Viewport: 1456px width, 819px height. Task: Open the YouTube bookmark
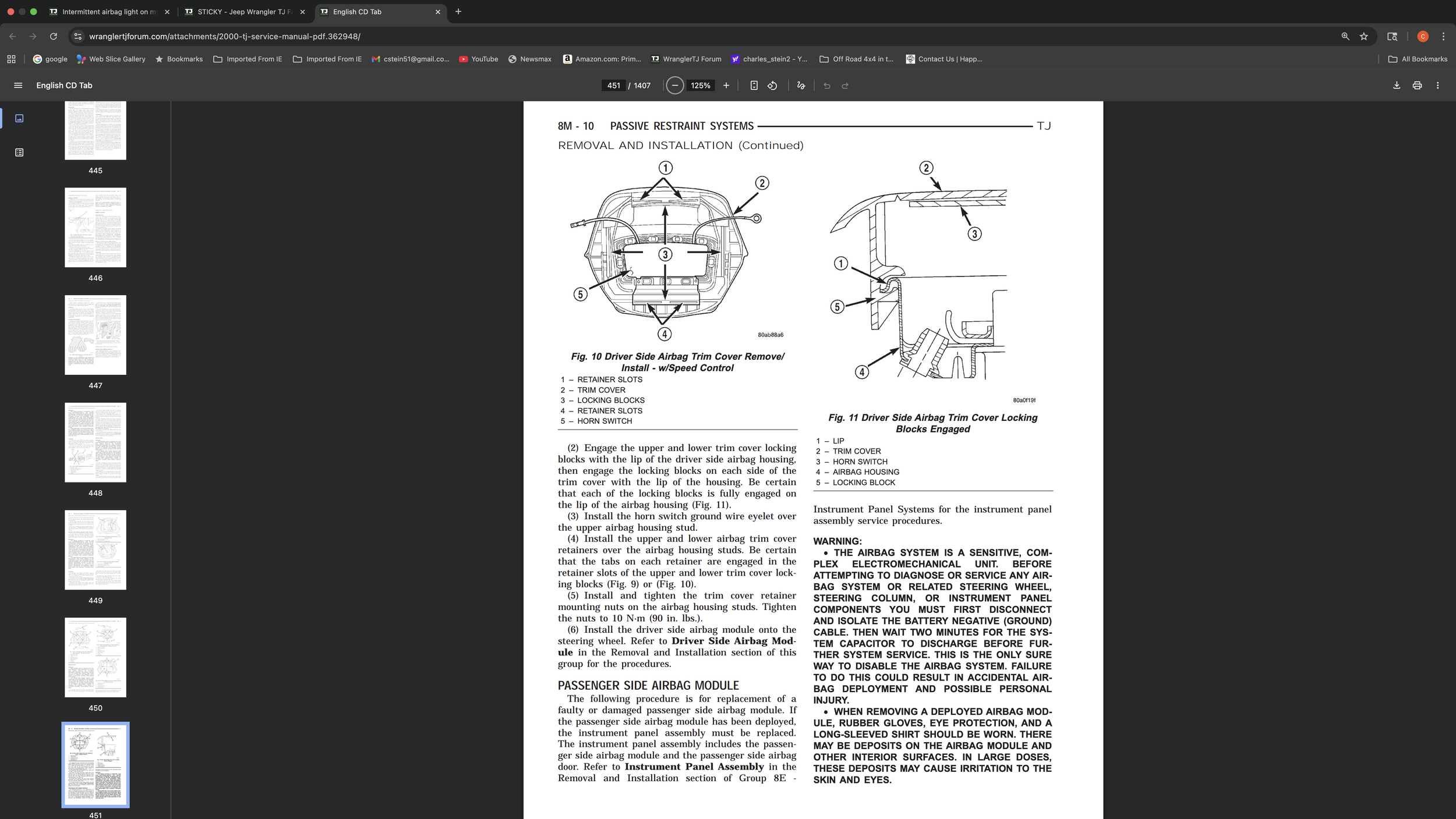[478, 59]
